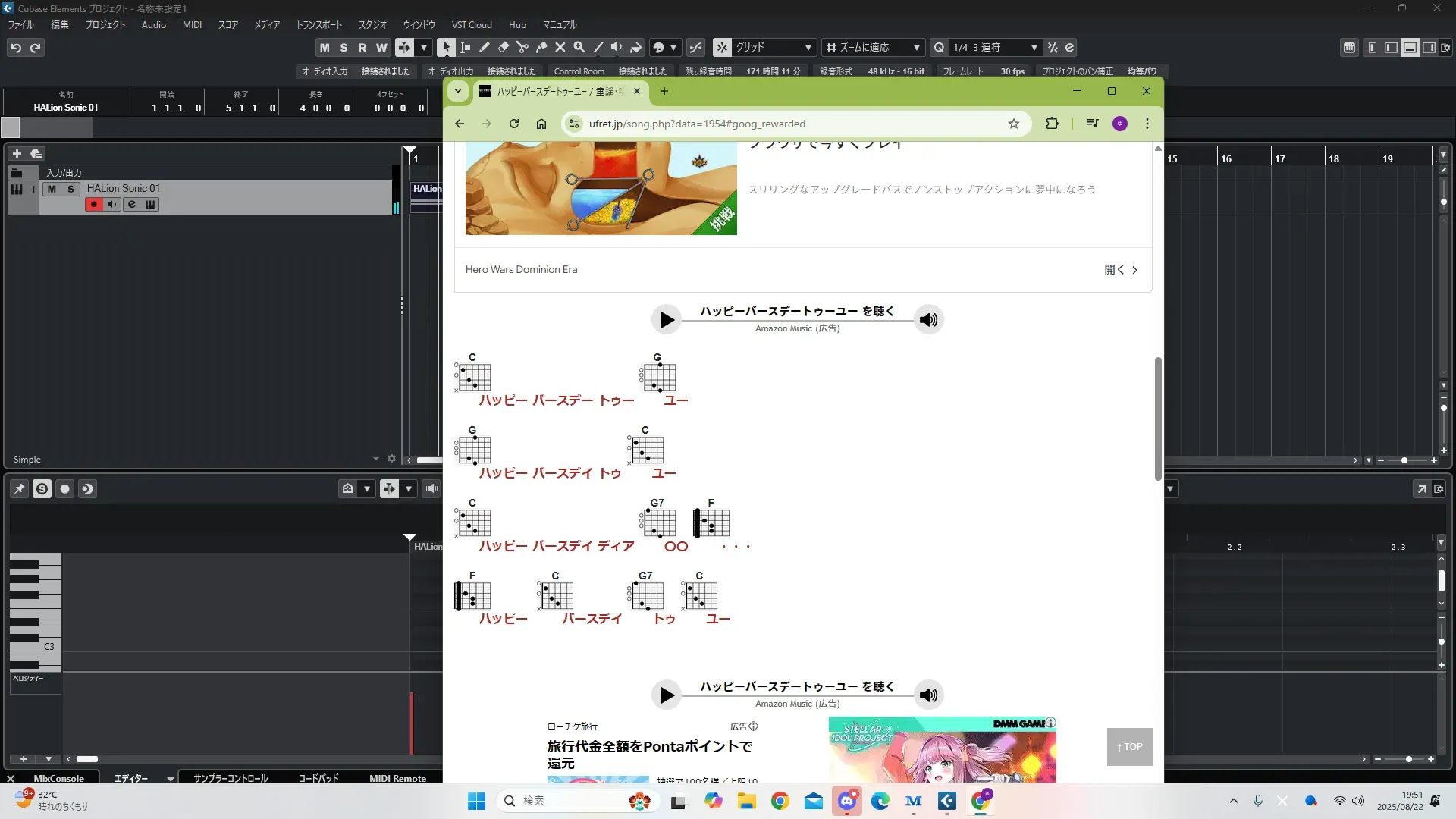Screen dimensions: 1456x819
Task: Enable record on HALion Sonic 01 track
Action: point(93,204)
